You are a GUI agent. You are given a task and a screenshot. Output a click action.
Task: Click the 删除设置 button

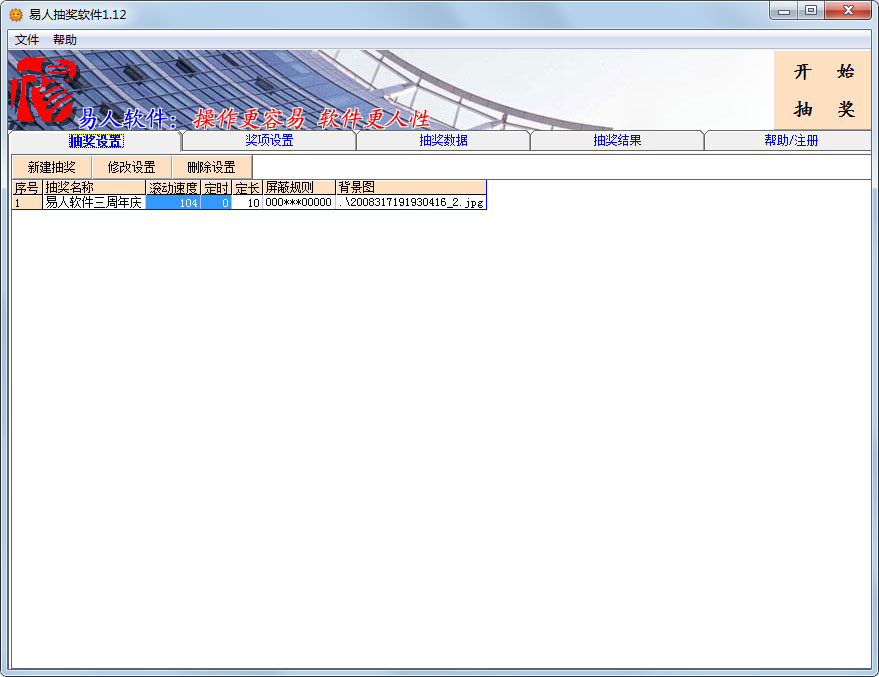pos(212,167)
